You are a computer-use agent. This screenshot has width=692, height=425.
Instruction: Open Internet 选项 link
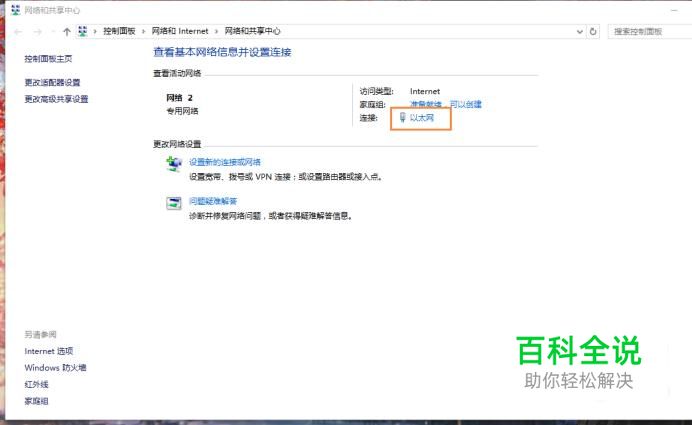click(x=49, y=351)
